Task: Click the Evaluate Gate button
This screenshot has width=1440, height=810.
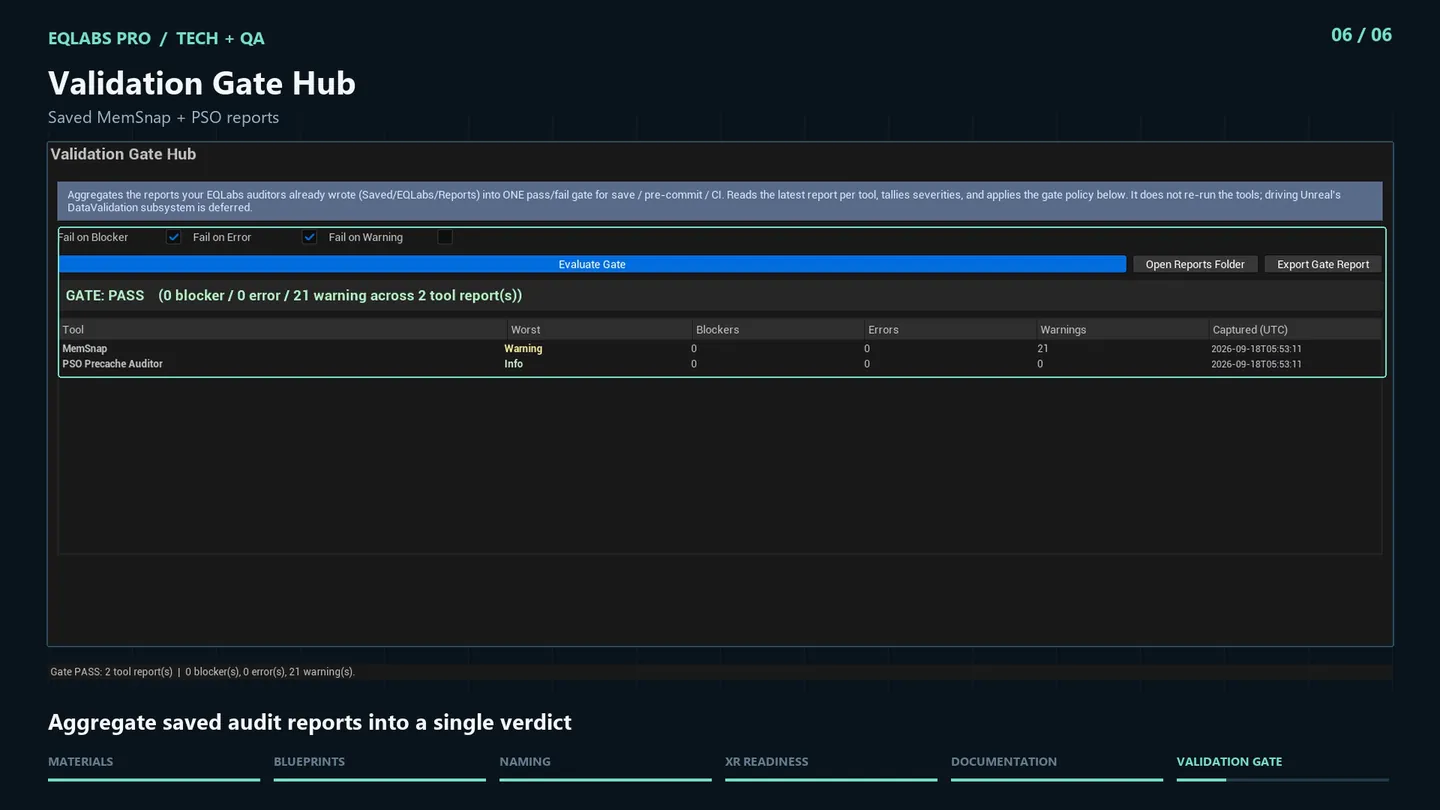Action: [x=592, y=264]
